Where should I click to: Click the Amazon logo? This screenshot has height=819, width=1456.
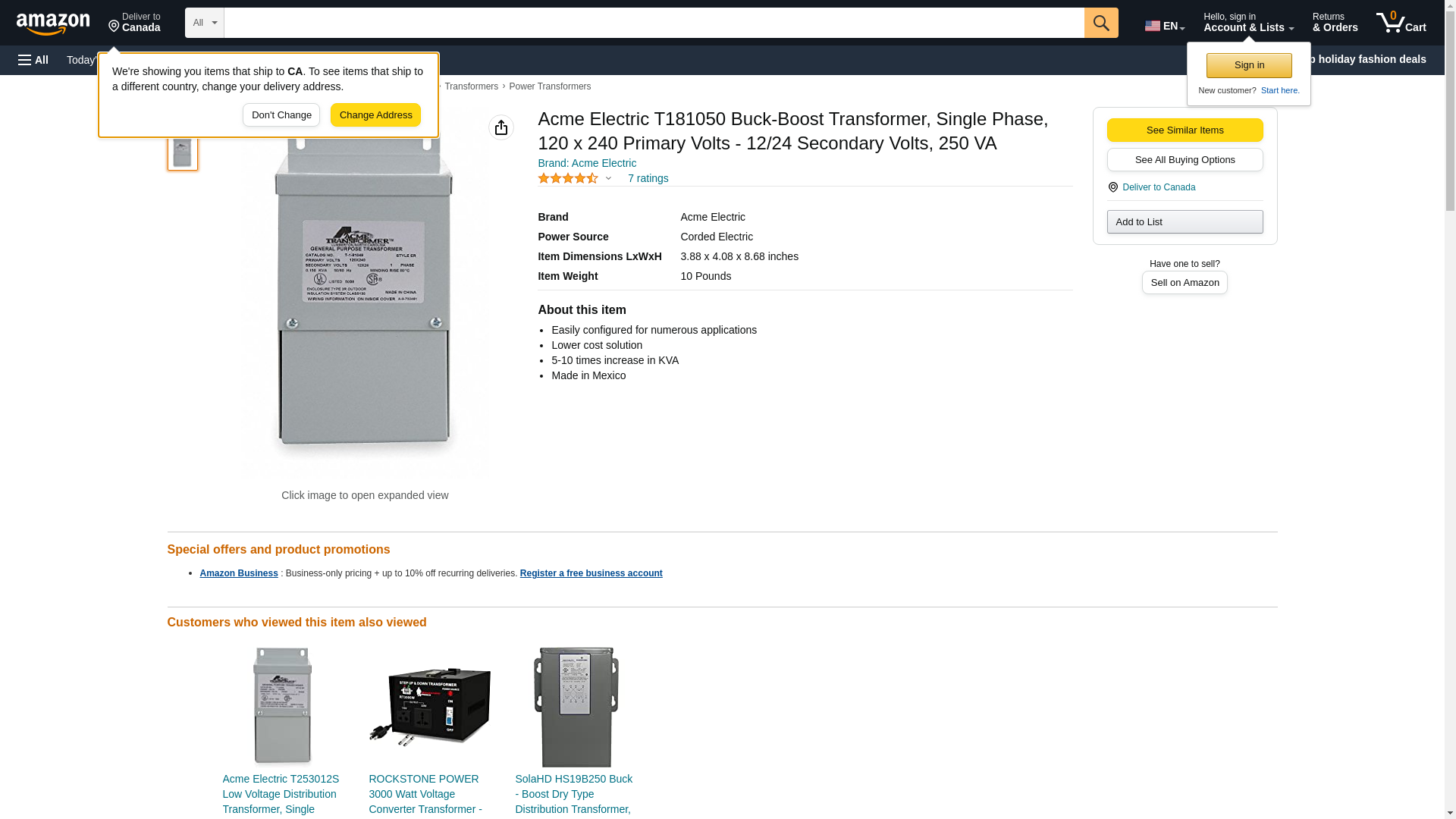(53, 24)
